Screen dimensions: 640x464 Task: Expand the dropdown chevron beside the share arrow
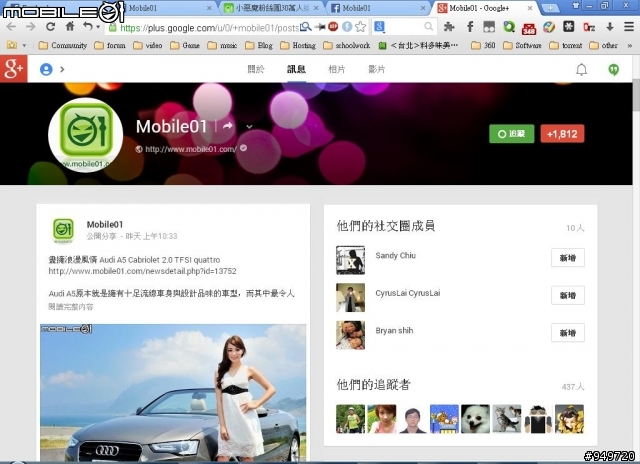[249, 127]
